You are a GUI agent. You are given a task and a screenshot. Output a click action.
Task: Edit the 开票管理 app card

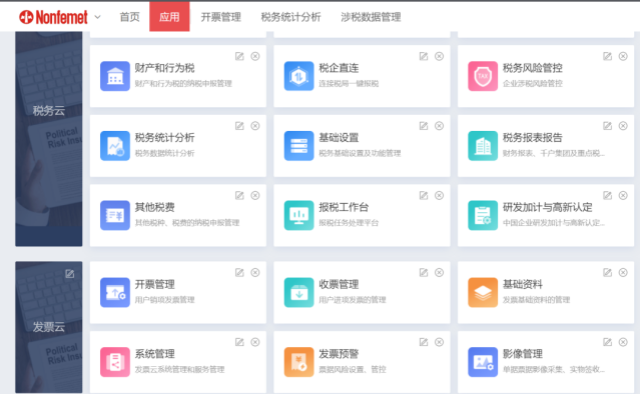click(x=240, y=272)
